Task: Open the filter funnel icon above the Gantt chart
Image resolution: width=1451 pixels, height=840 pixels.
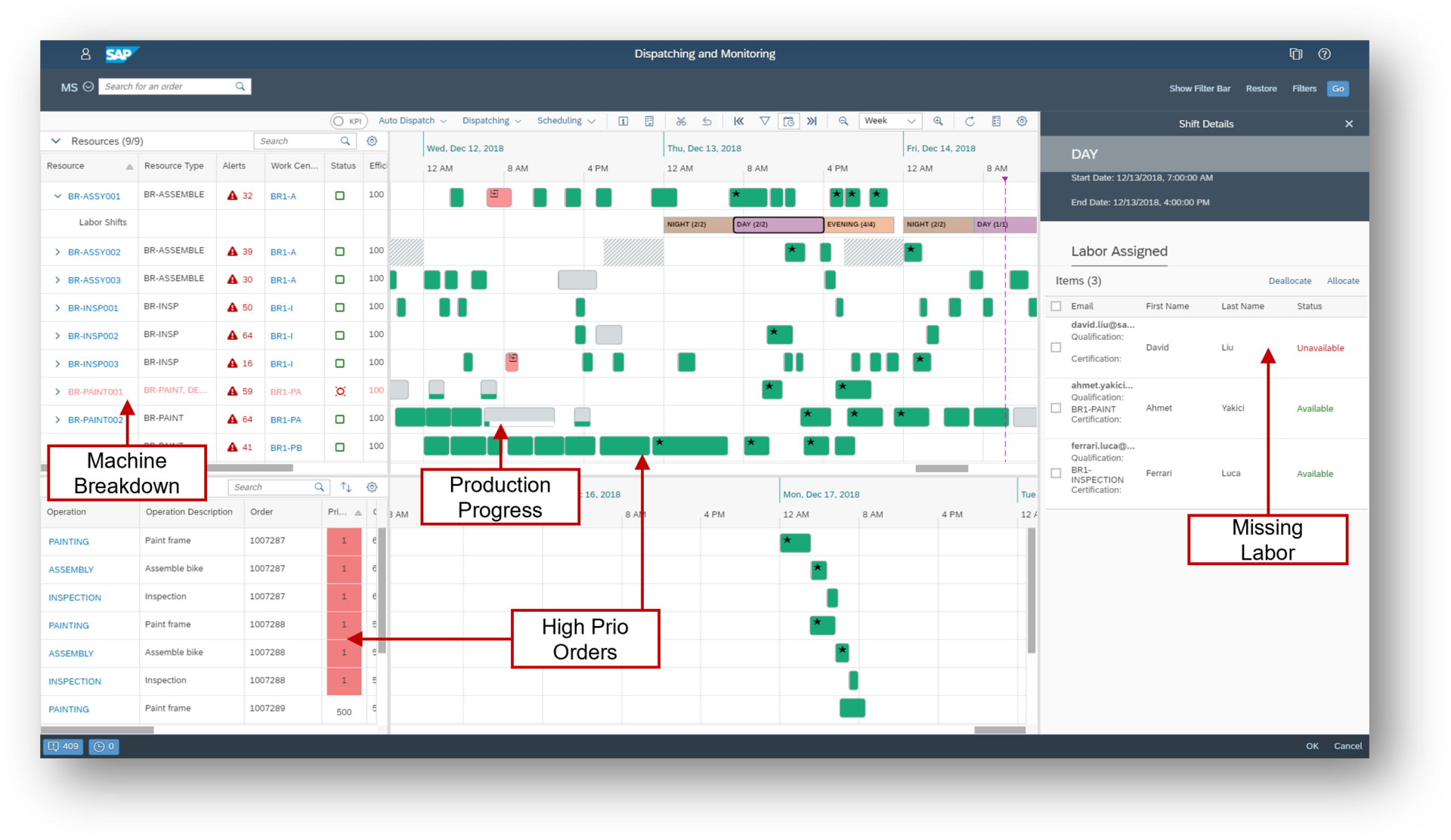Action: click(x=765, y=121)
